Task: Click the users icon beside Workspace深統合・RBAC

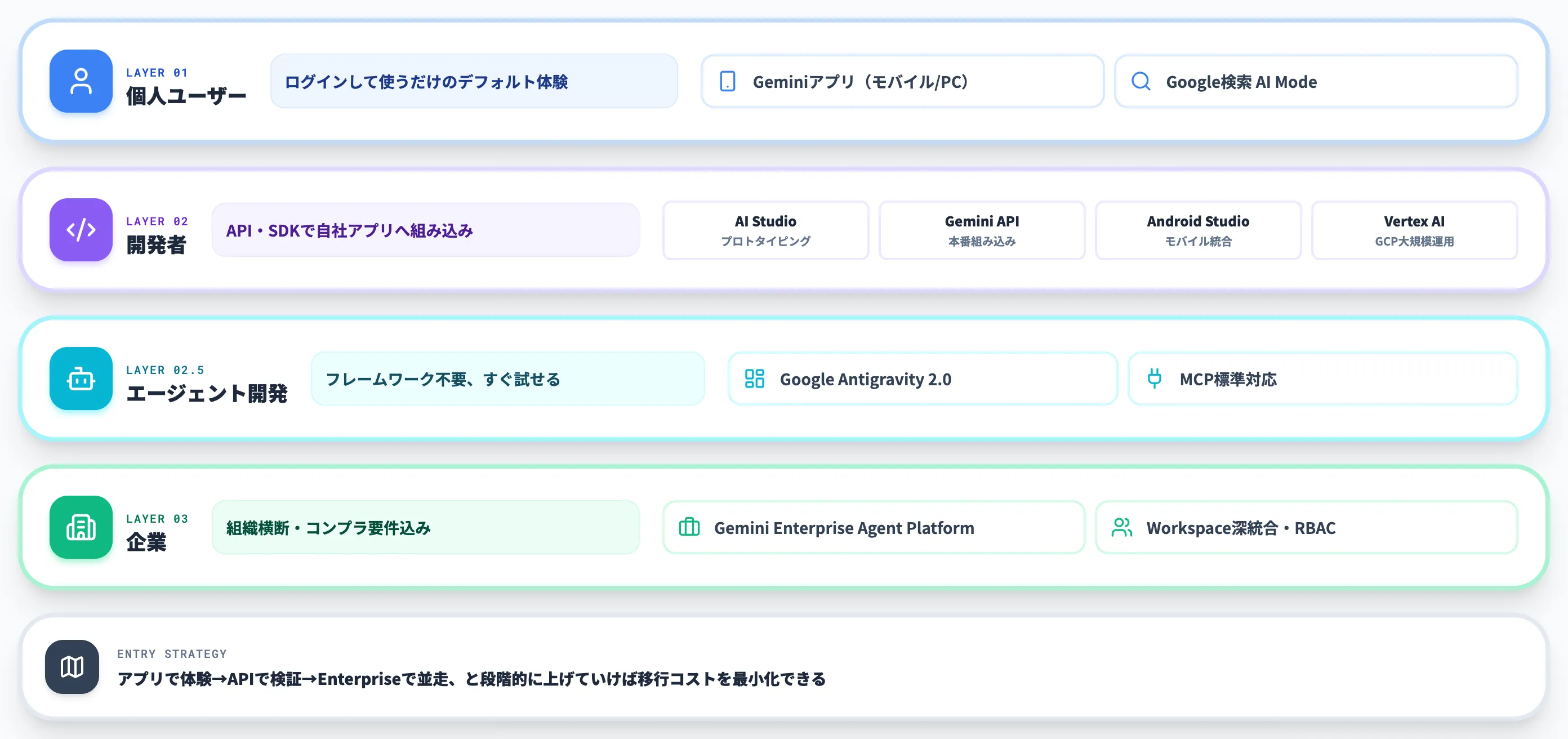Action: tap(1122, 527)
